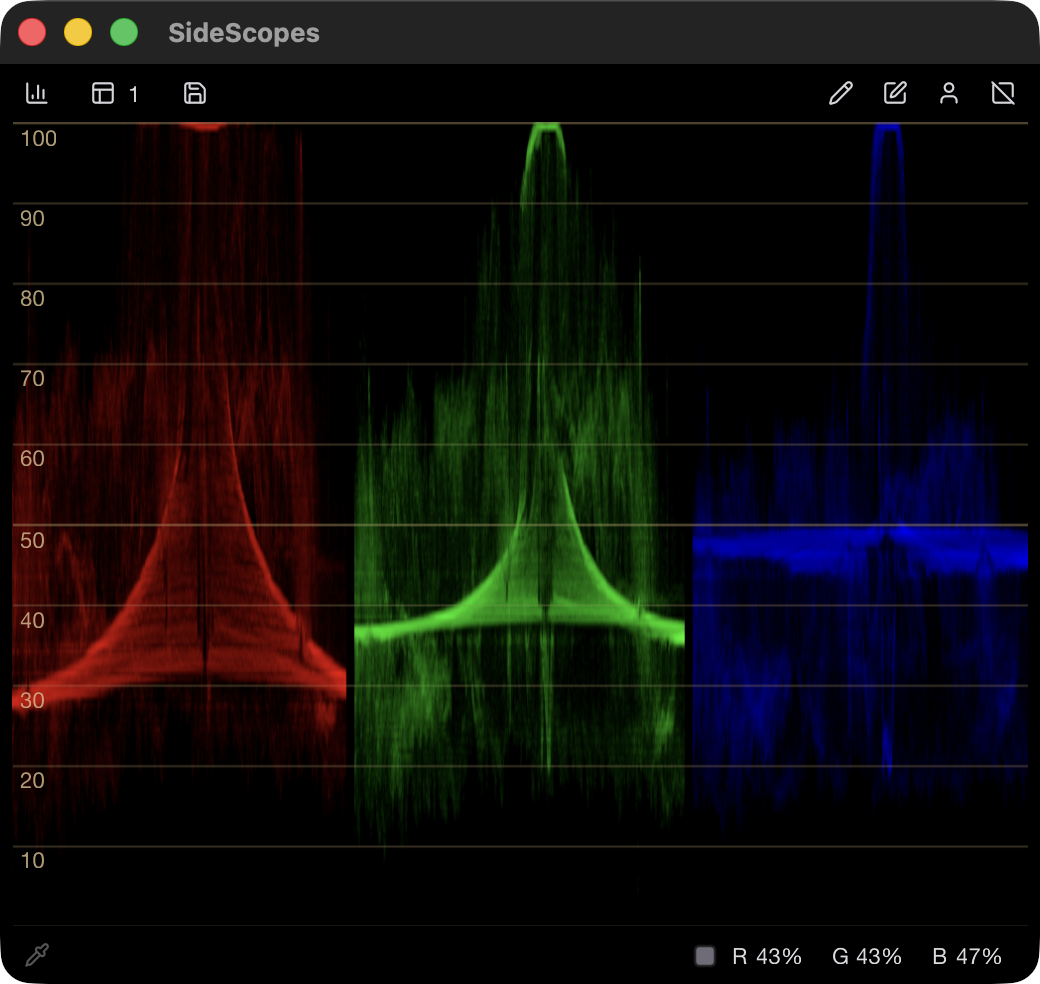
Task: Click the 100 scale label
Action: [x=38, y=139]
